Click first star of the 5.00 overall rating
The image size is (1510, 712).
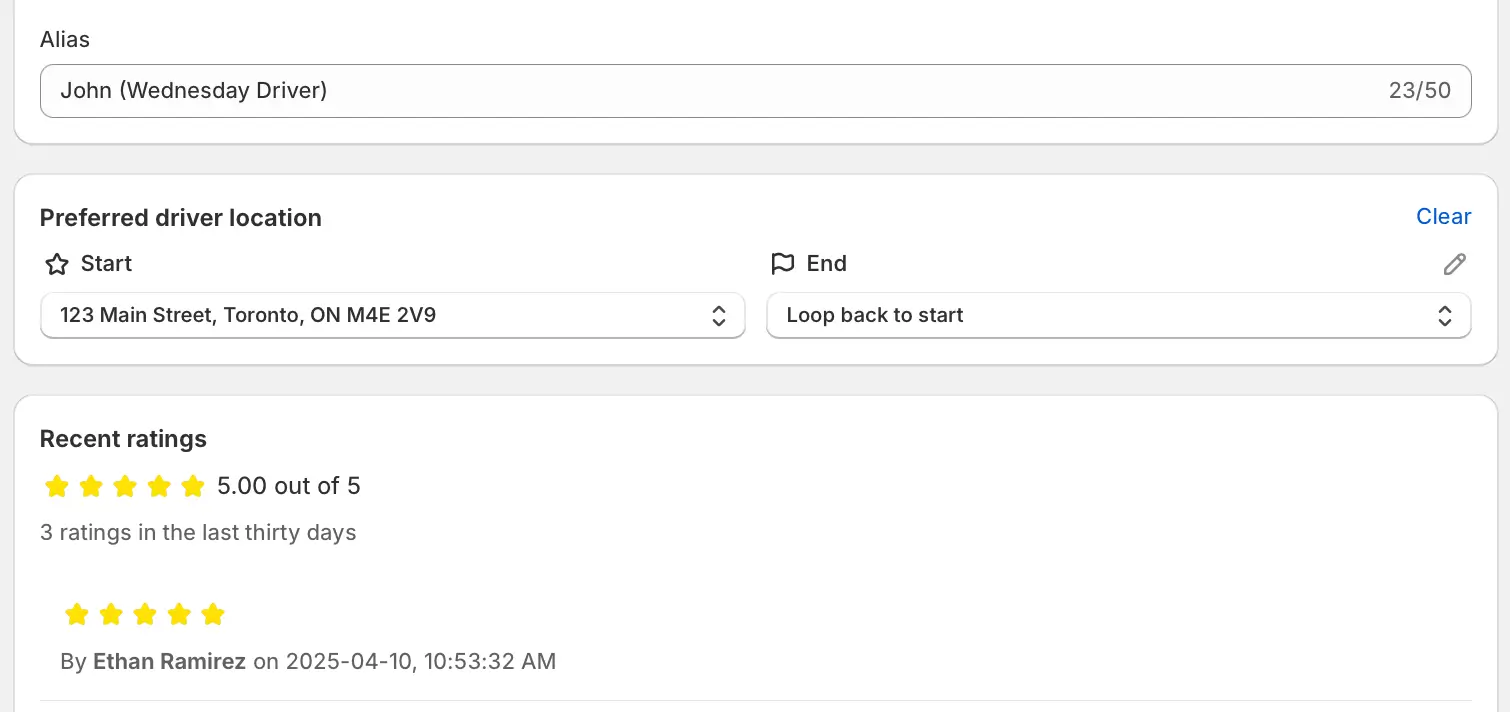point(57,487)
